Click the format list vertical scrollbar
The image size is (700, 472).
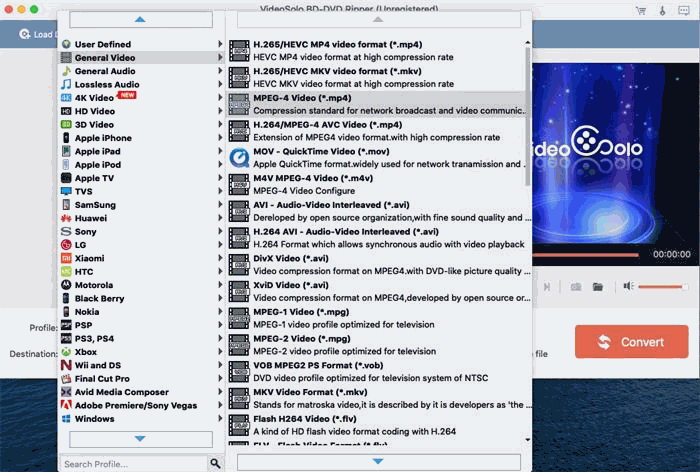528,116
